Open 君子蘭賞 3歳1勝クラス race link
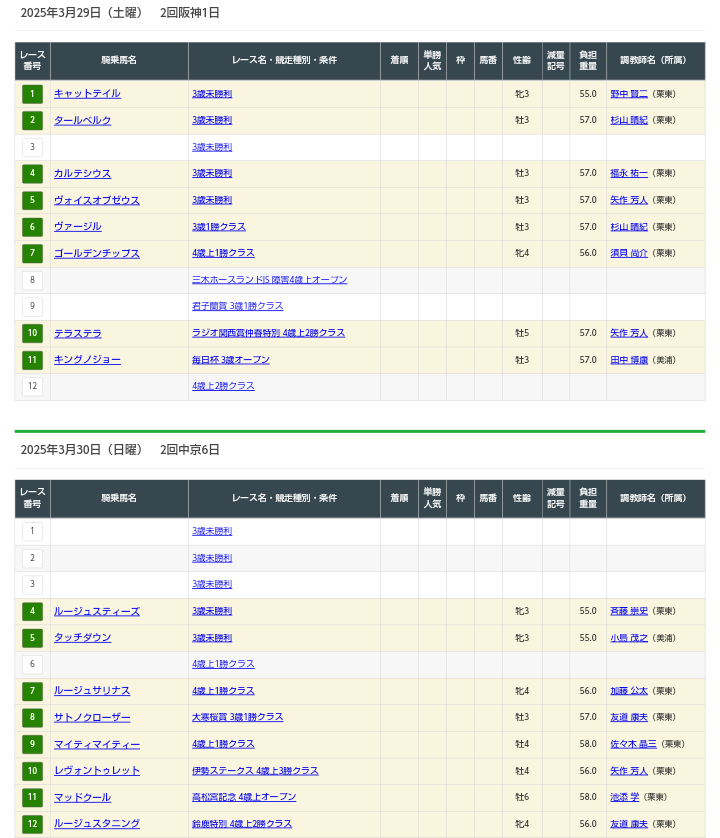 pos(238,306)
